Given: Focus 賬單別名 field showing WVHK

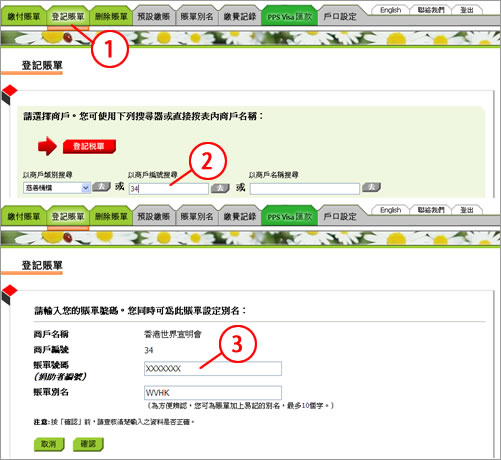Looking at the screenshot, I should pos(213,393).
